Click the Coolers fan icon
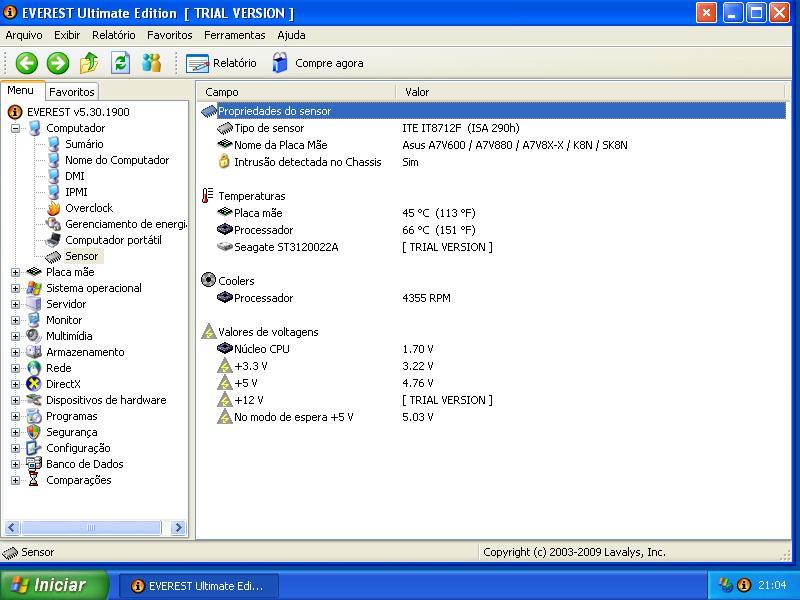 [208, 280]
